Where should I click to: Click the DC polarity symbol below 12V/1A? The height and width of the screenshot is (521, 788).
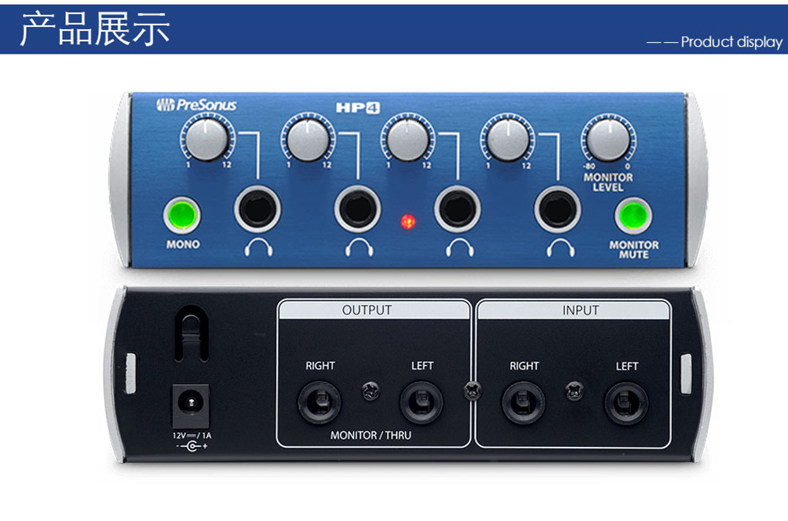(x=191, y=446)
